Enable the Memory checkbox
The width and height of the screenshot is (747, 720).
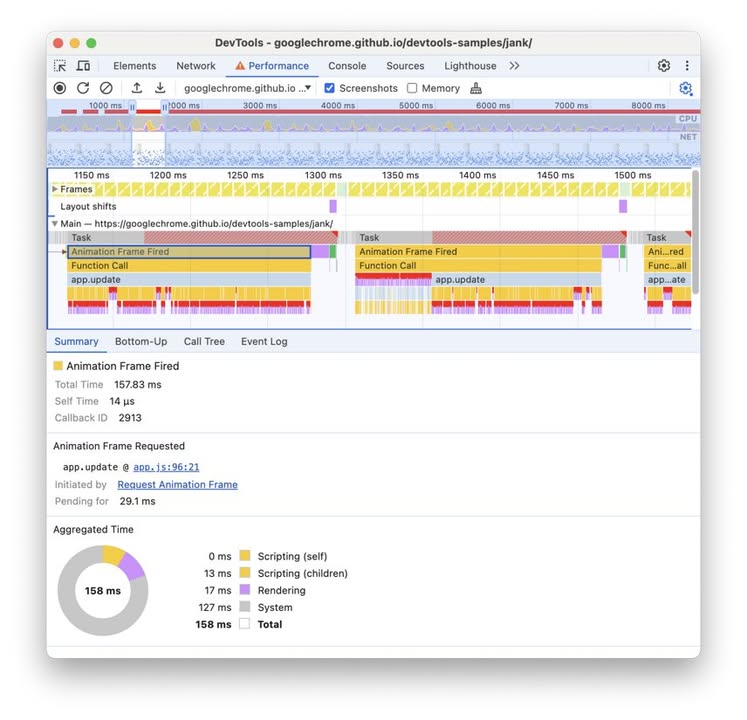(412, 88)
